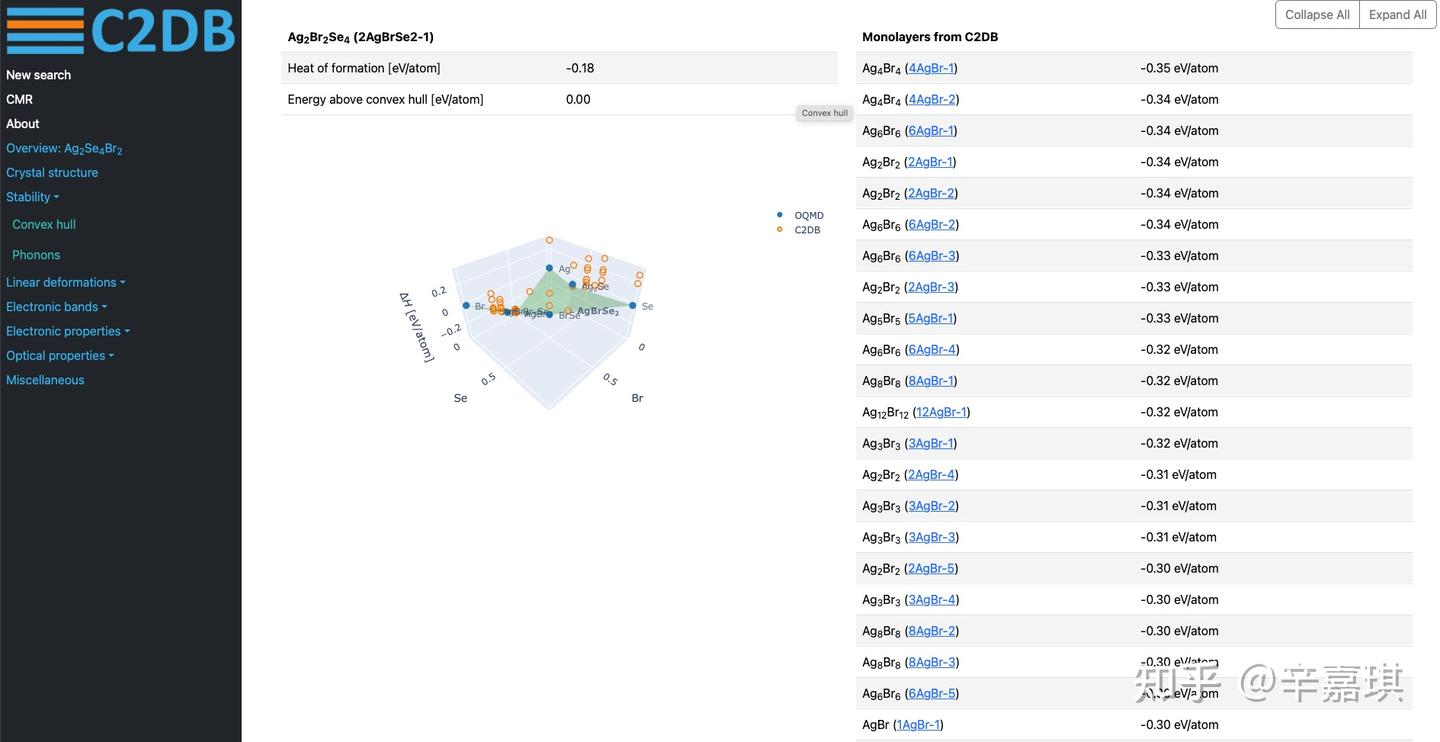Open the Electronic properties dropdown
The height and width of the screenshot is (742, 1440).
tap(67, 331)
